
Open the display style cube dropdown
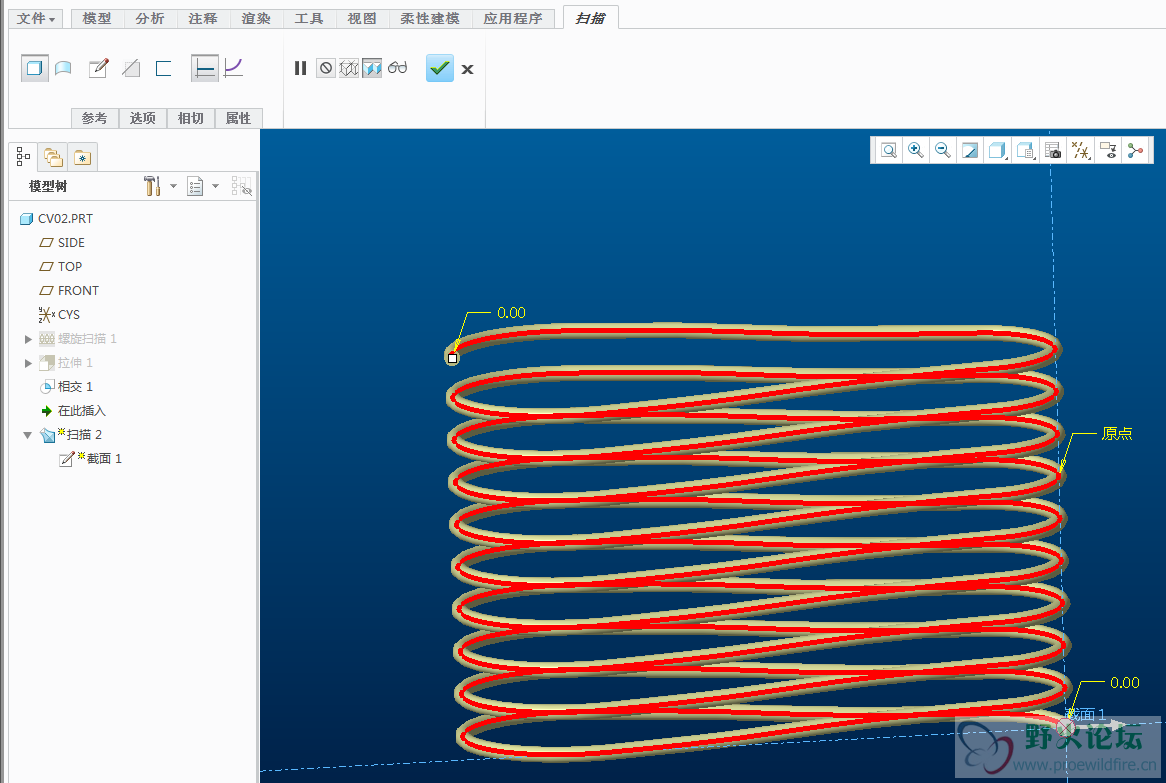click(x=997, y=150)
